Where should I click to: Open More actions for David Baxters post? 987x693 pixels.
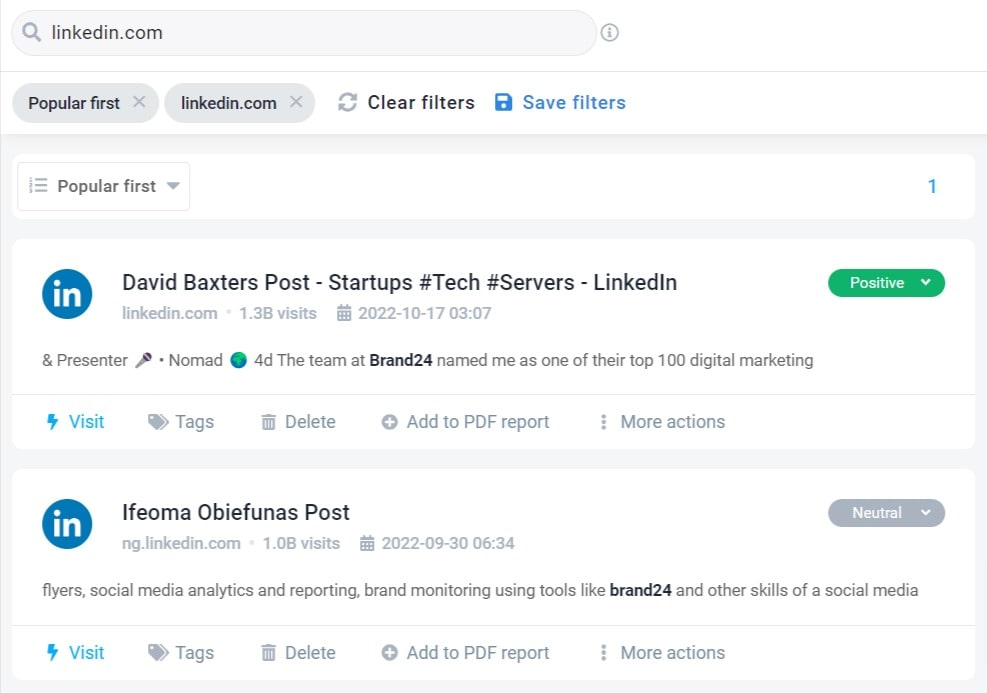(661, 422)
